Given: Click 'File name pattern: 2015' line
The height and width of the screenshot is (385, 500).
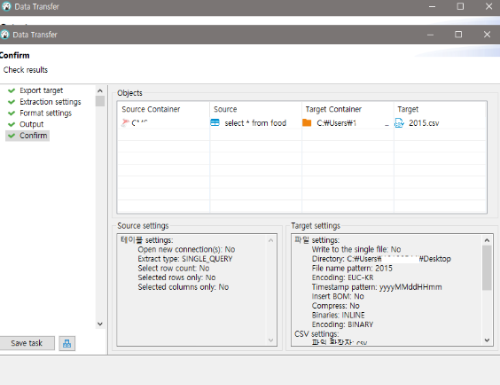Looking at the screenshot, I should tap(352, 268).
